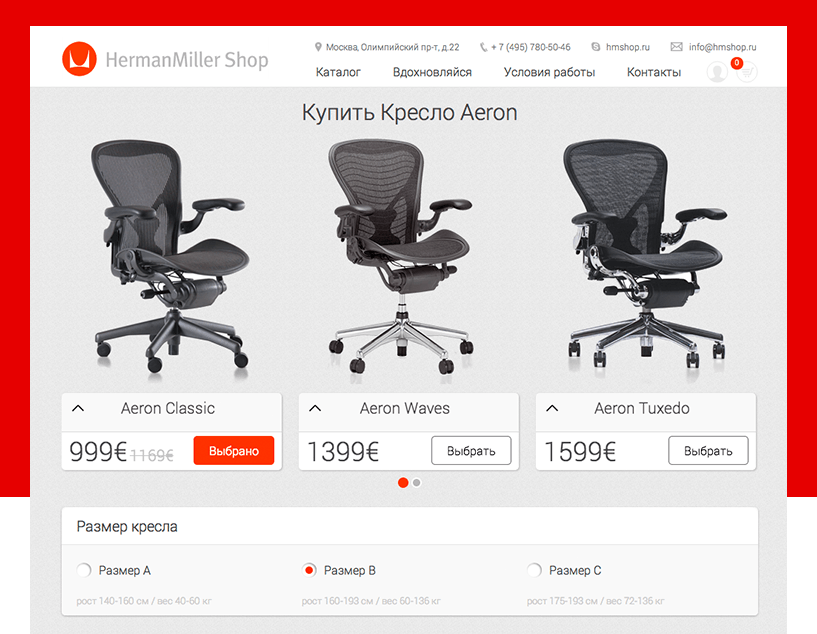This screenshot has width=817, height=634.
Task: Select the second gray carousel dot
Action: [416, 483]
